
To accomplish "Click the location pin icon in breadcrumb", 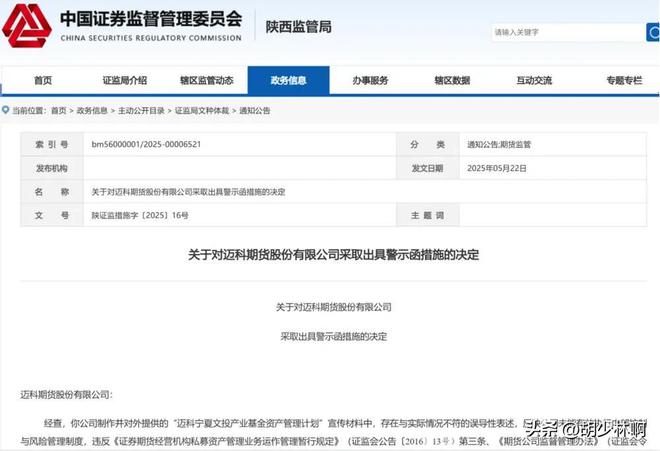I will tap(5, 110).
